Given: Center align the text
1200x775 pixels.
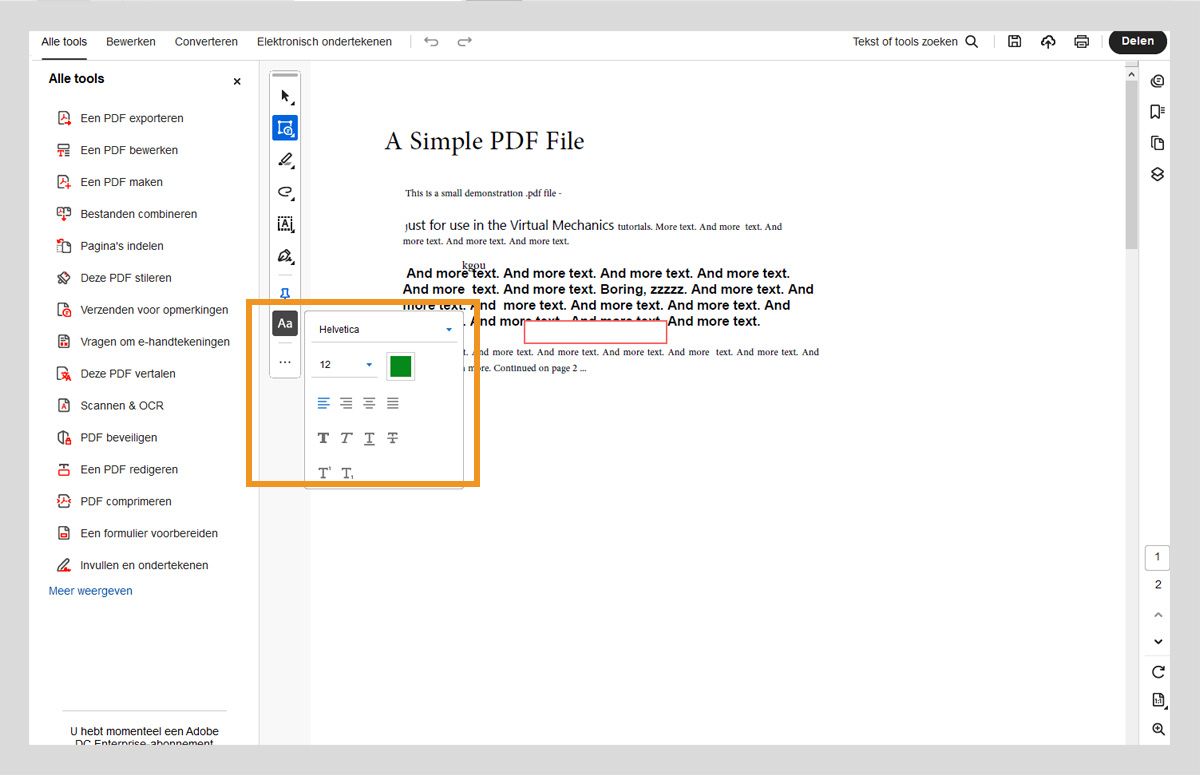Looking at the screenshot, I should pyautogui.click(x=369, y=403).
